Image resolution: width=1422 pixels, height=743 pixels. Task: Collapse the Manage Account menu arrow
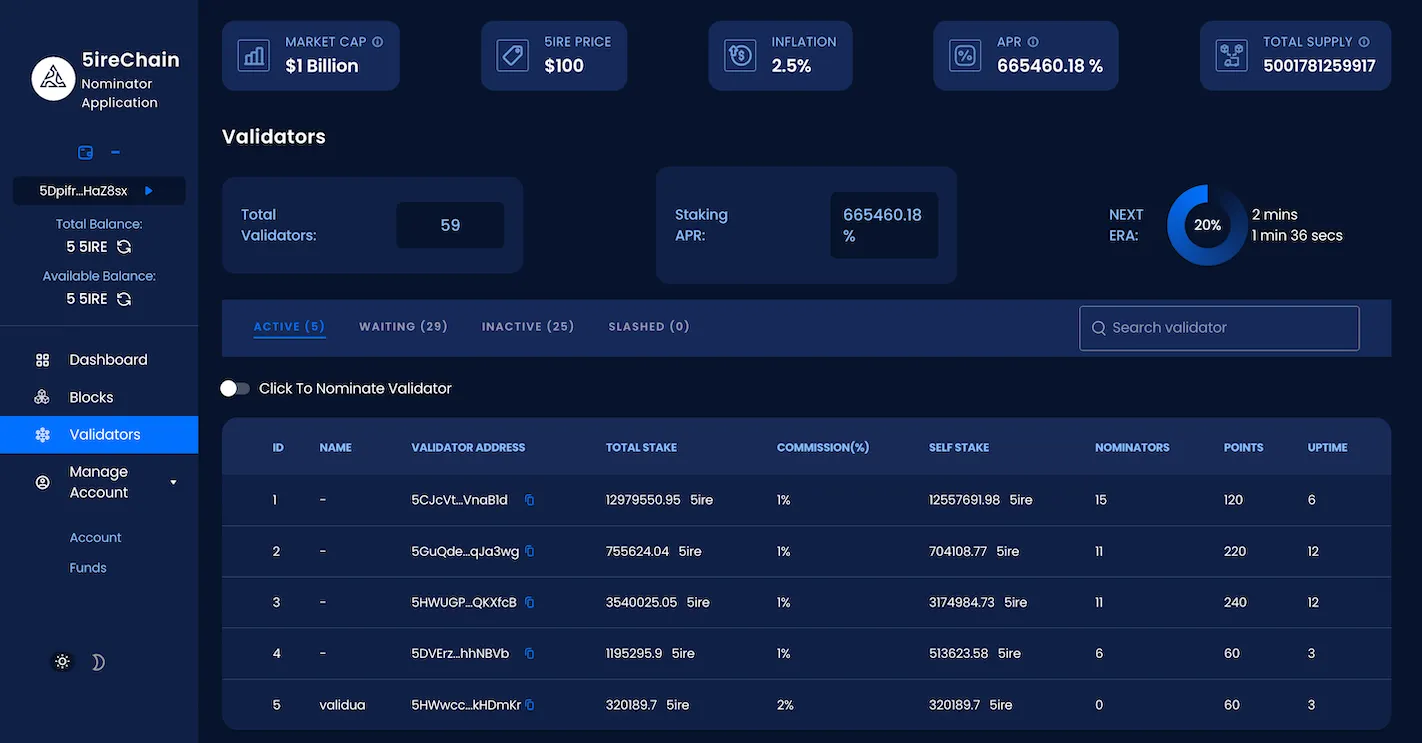[173, 482]
